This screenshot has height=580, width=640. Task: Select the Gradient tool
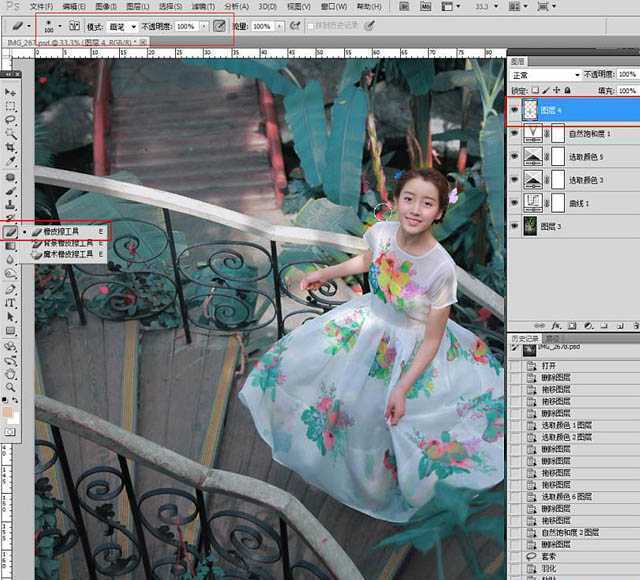click(10, 245)
